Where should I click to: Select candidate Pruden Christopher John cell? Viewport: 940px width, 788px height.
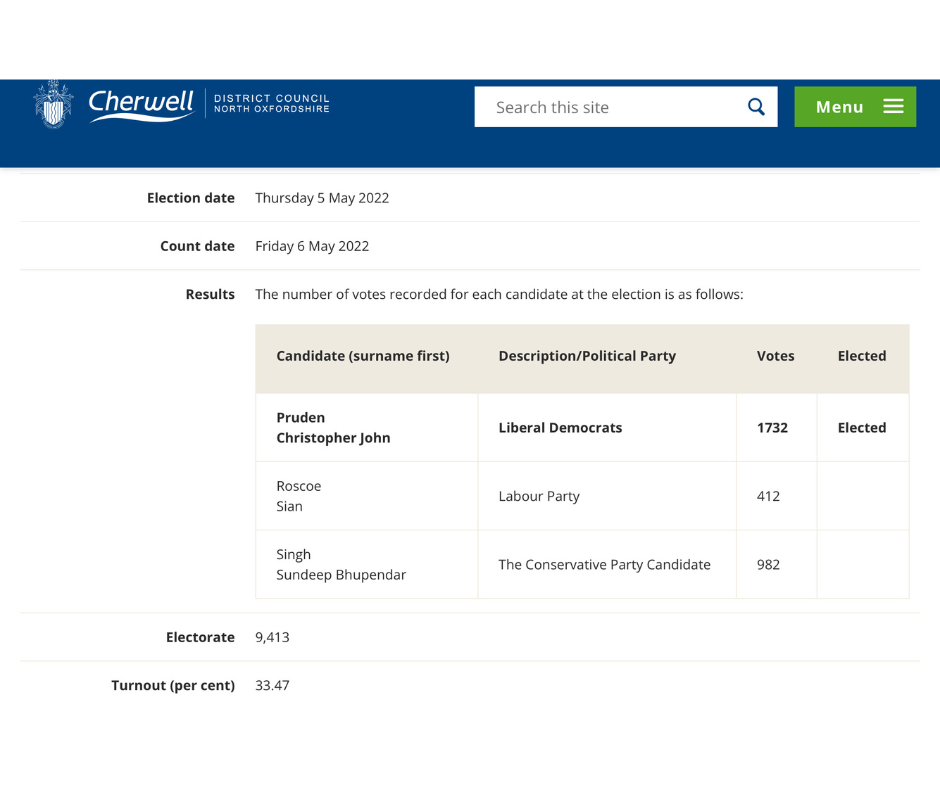(333, 428)
